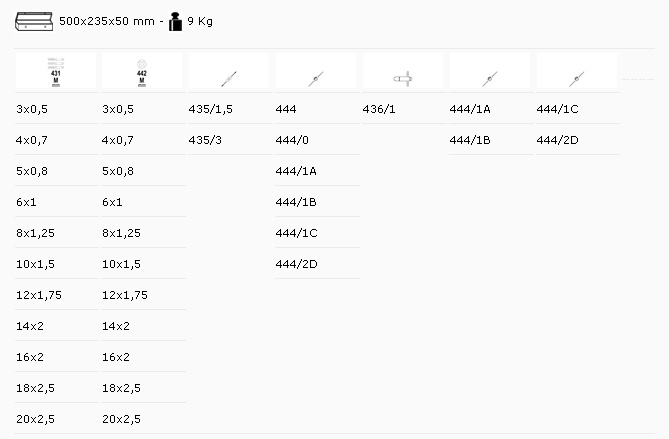The height and width of the screenshot is (439, 669).
Task: Click the case dimensions box icon
Action: [x=33, y=20]
